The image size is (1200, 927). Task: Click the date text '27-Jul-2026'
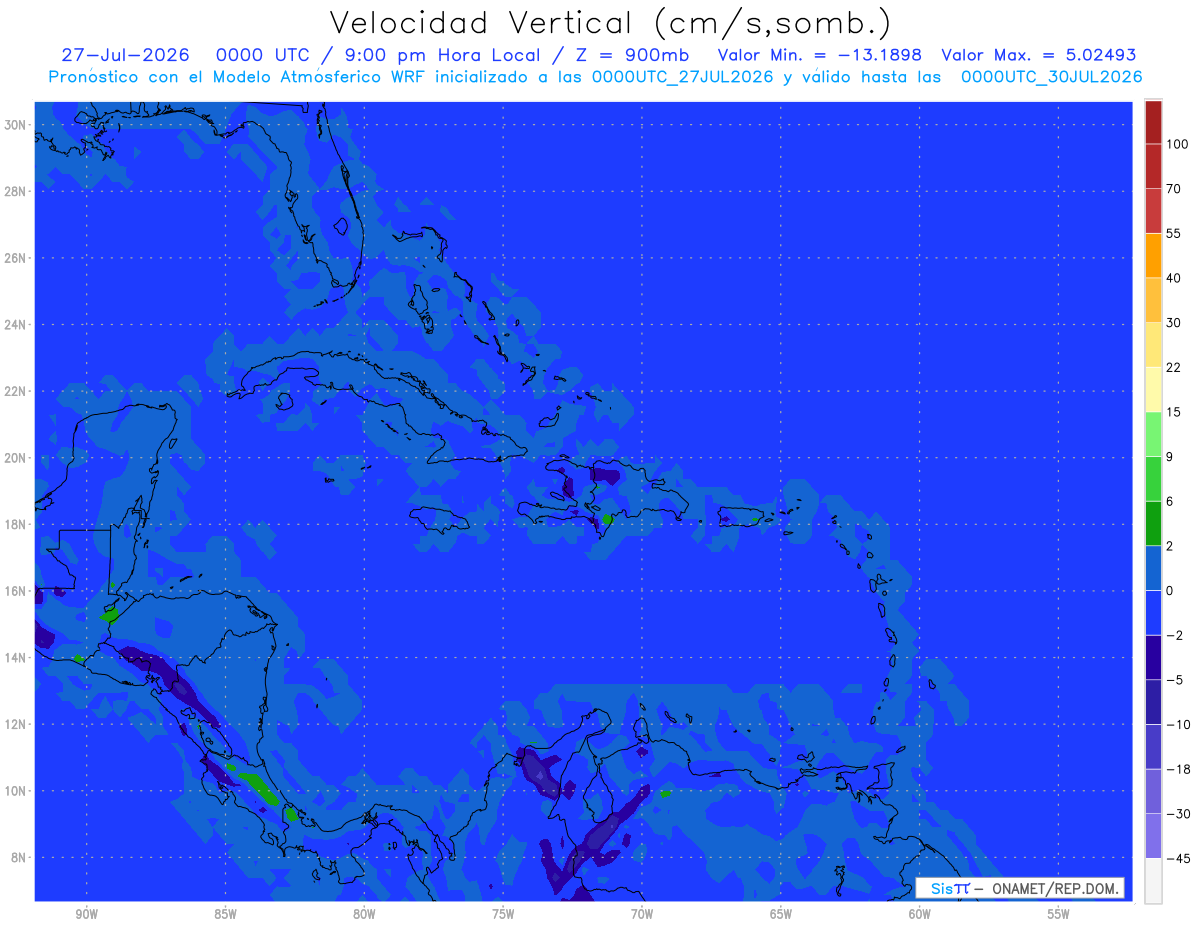[126, 55]
